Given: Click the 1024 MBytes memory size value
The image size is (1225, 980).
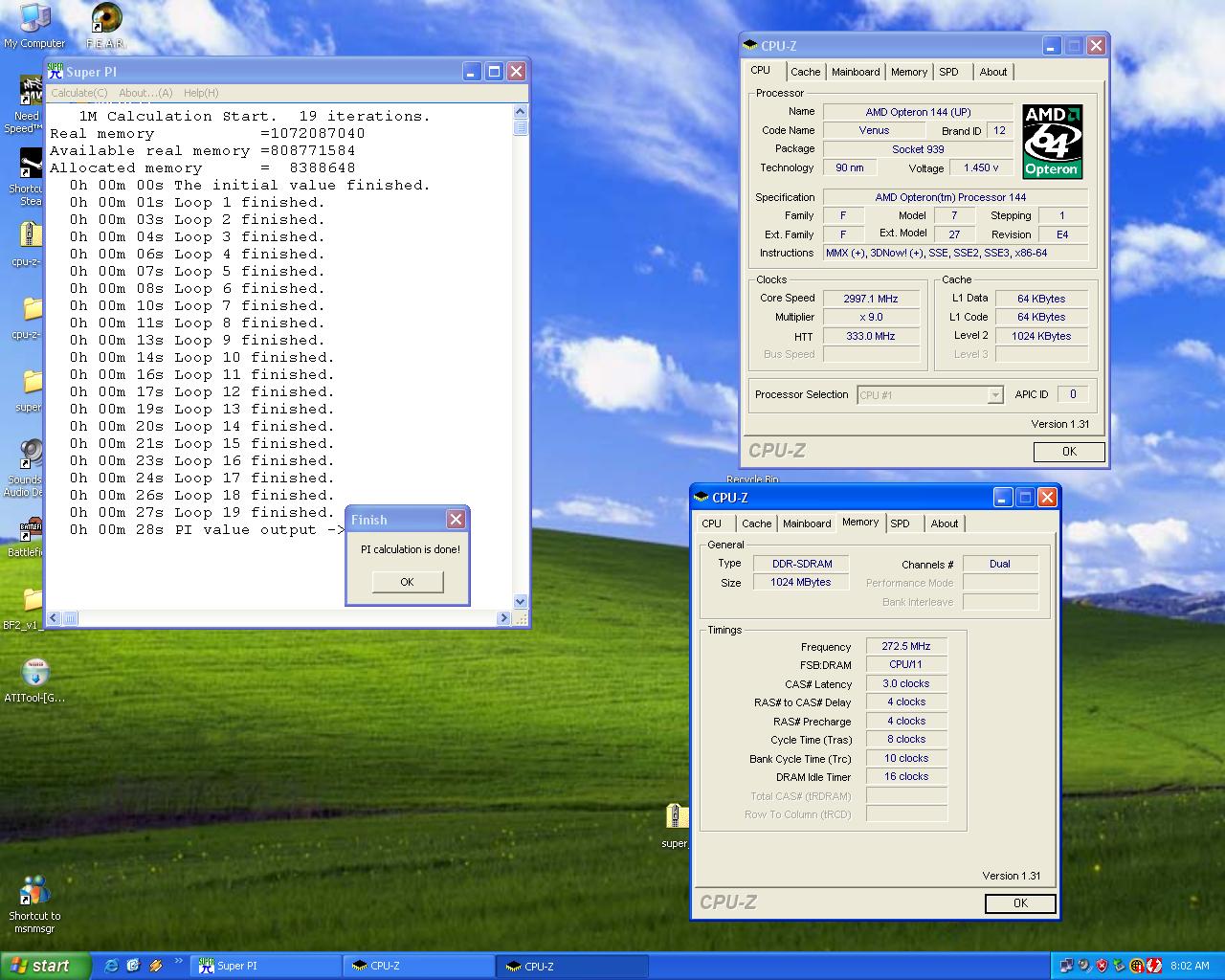Looking at the screenshot, I should pyautogui.click(x=802, y=582).
